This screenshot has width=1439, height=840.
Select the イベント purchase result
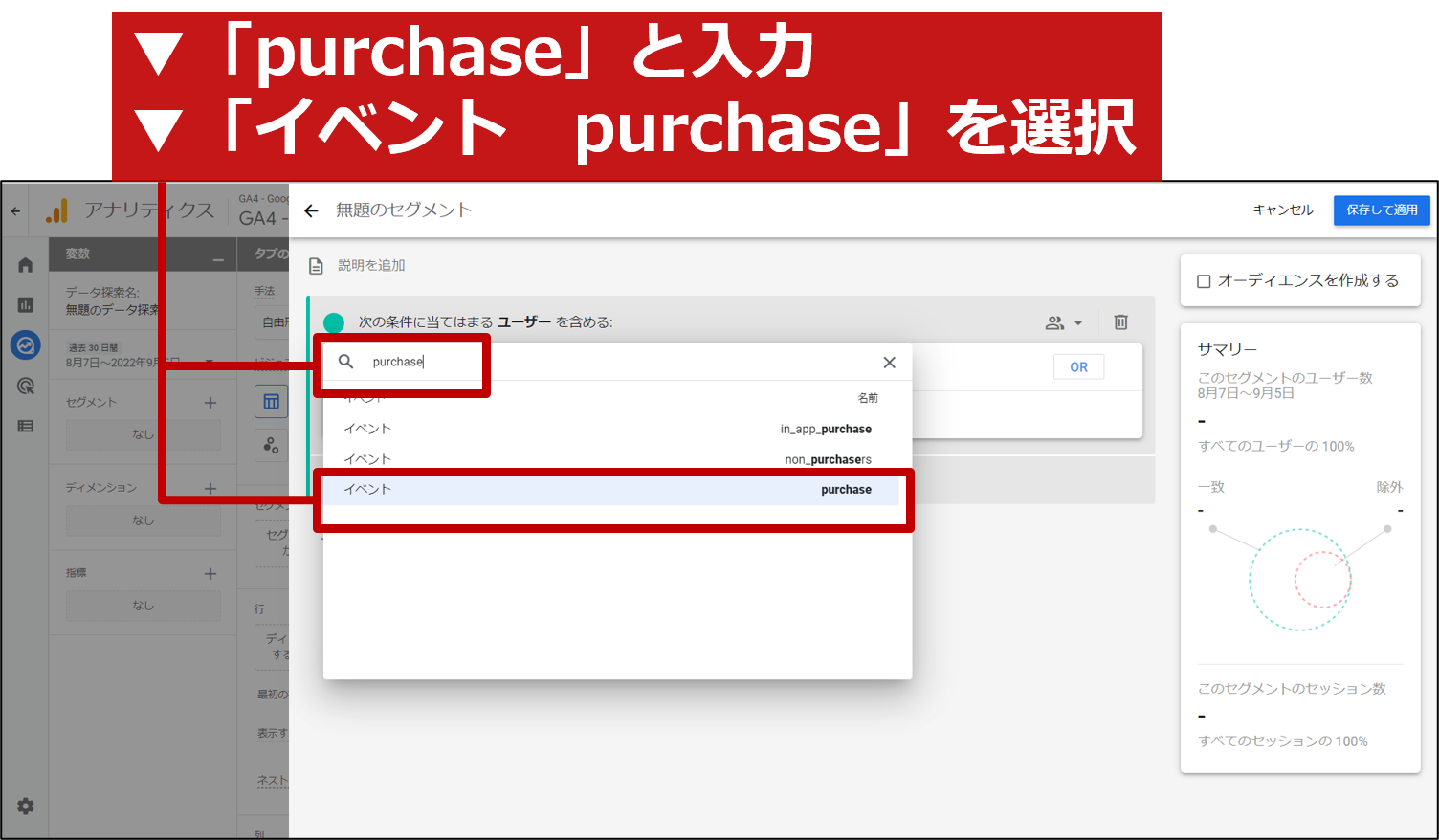pyautogui.click(x=610, y=490)
